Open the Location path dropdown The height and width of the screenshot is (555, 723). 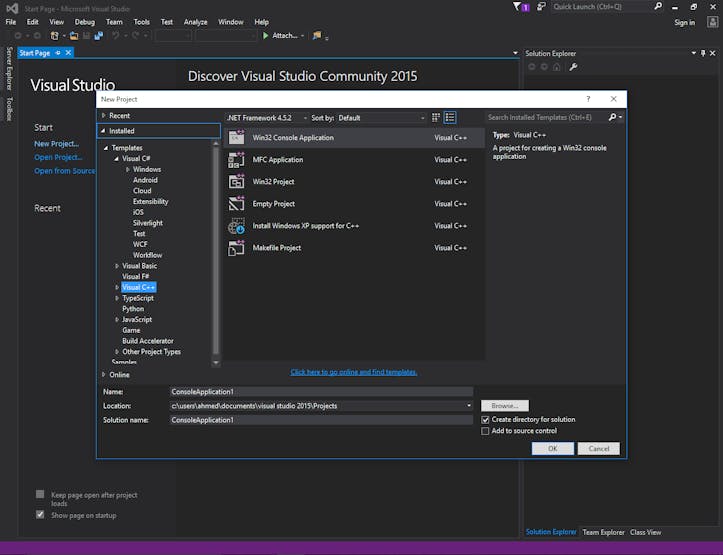[x=469, y=406]
